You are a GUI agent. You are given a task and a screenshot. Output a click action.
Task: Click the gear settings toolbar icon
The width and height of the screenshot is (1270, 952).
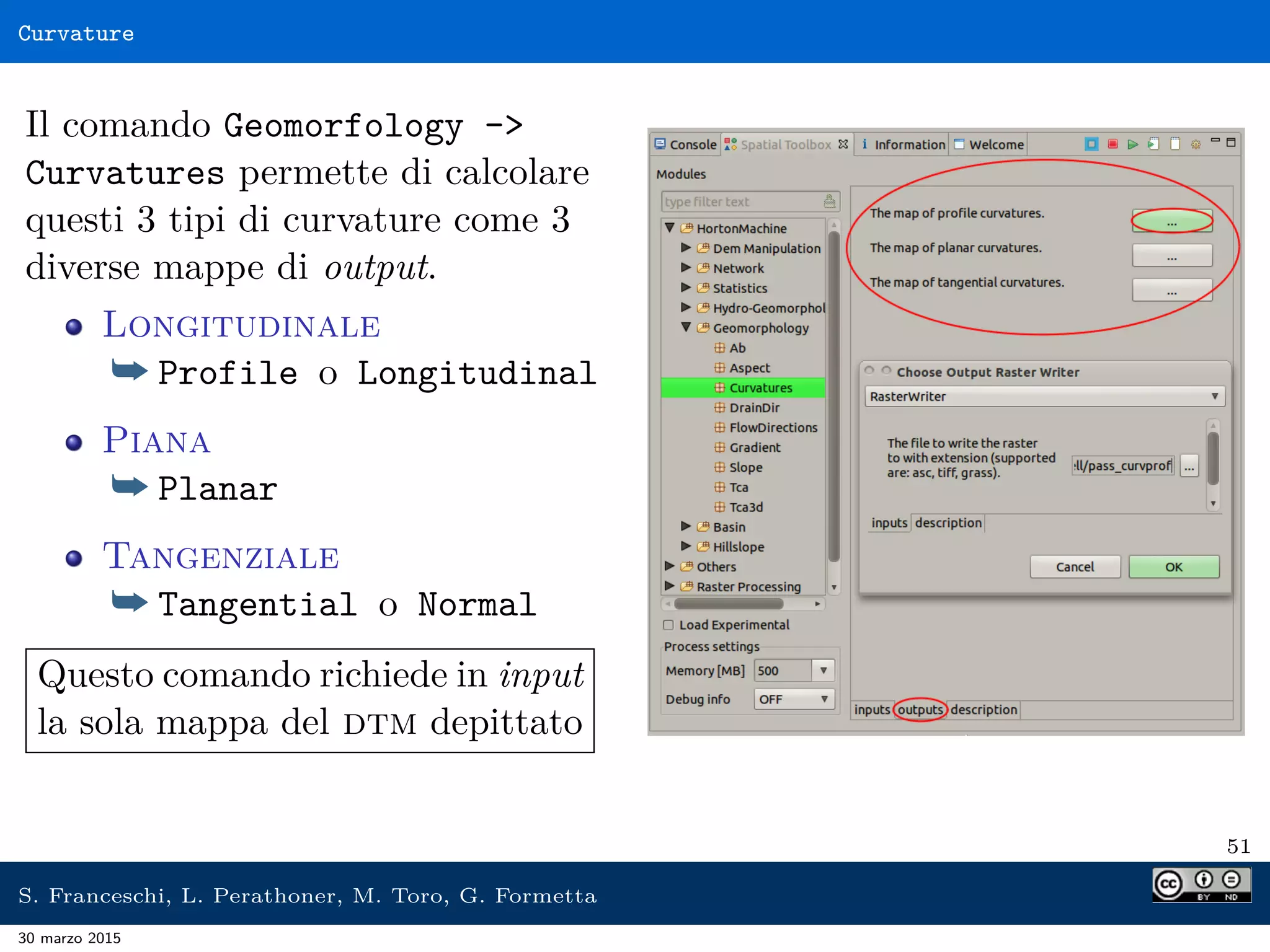1196,144
